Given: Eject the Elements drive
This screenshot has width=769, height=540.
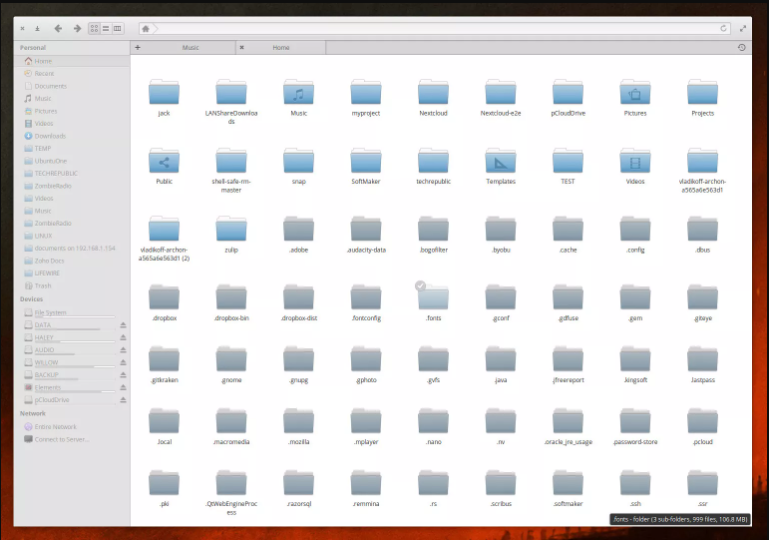Looking at the screenshot, I should click(123, 387).
